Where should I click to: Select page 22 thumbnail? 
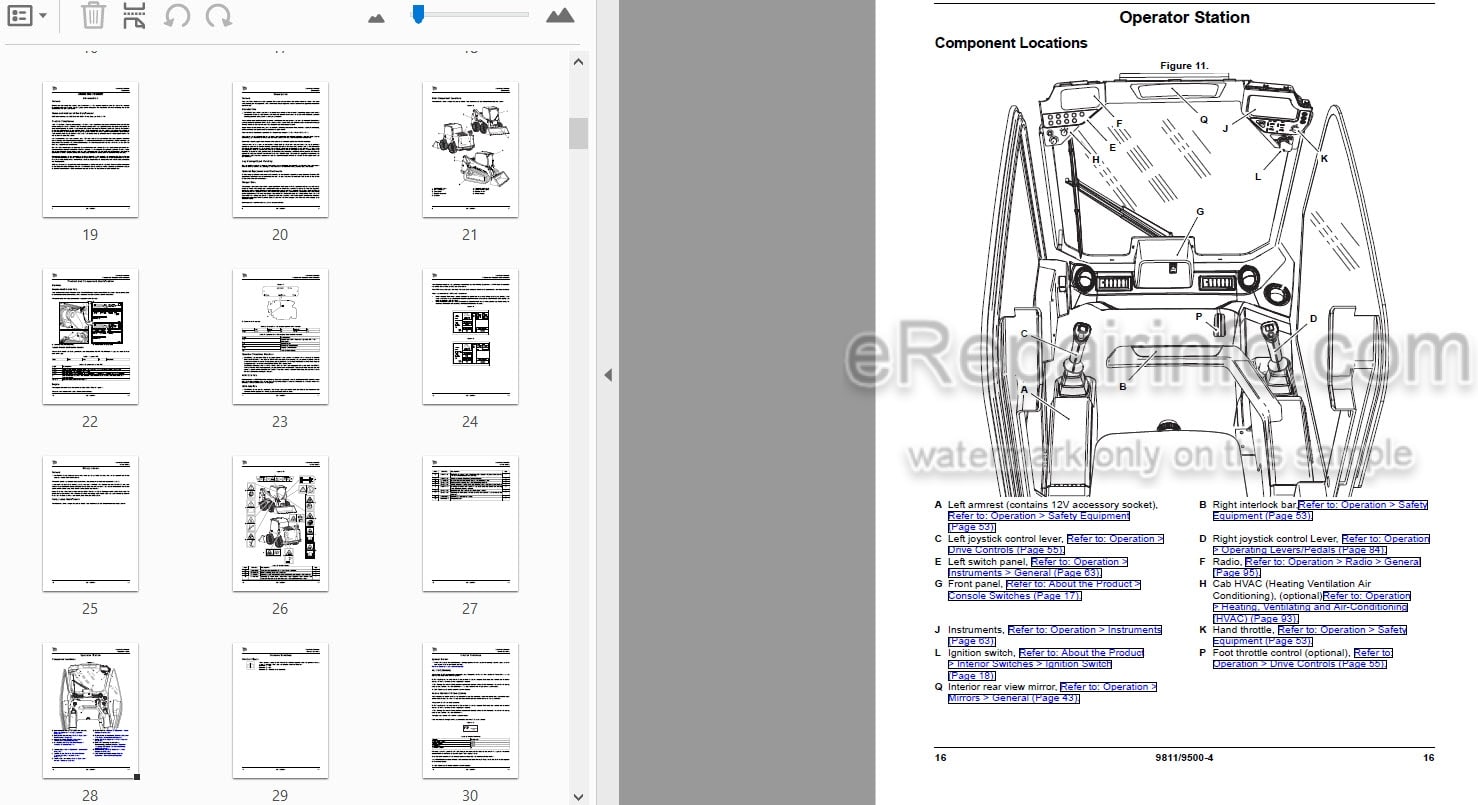point(90,336)
